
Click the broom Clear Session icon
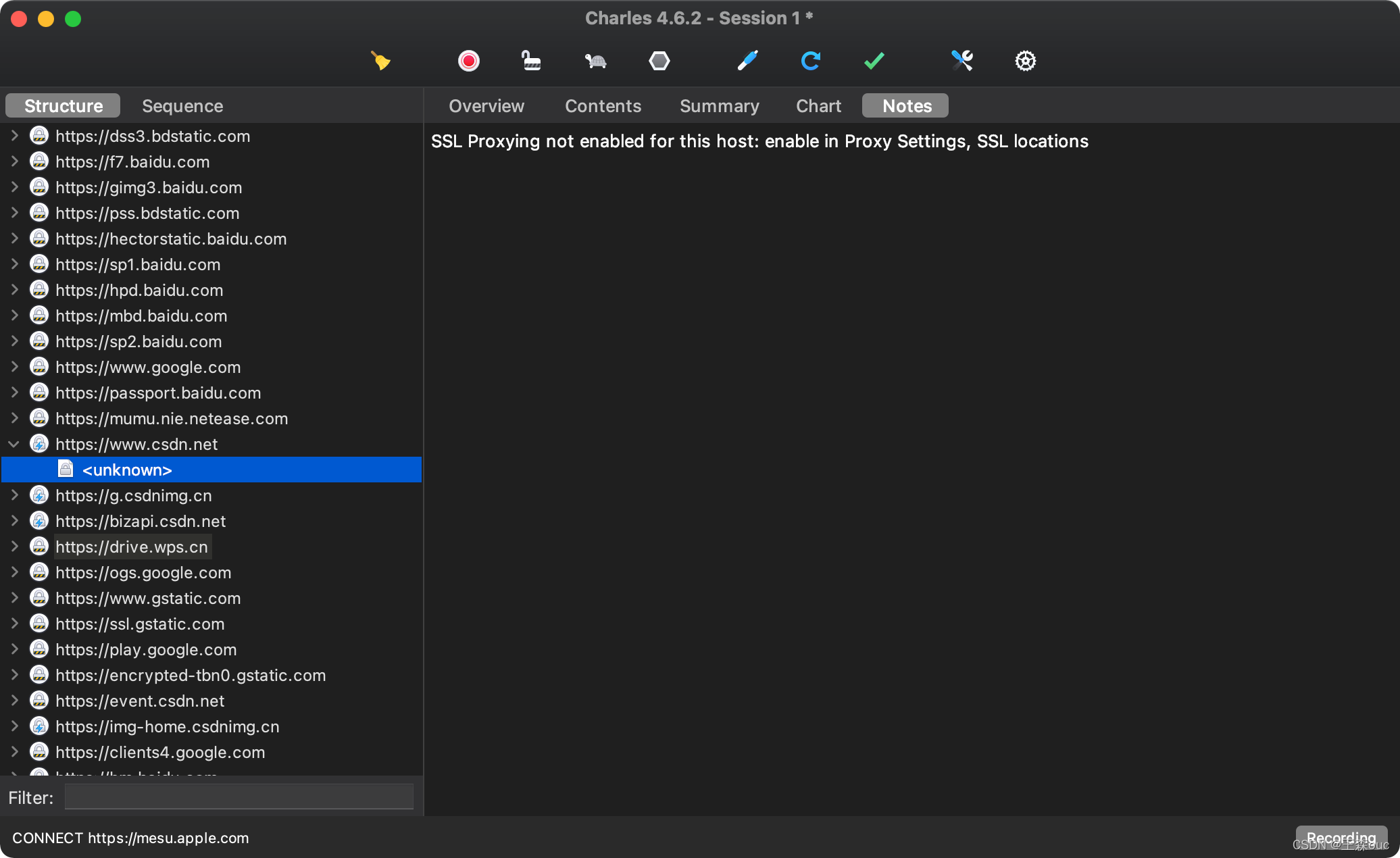pyautogui.click(x=380, y=61)
